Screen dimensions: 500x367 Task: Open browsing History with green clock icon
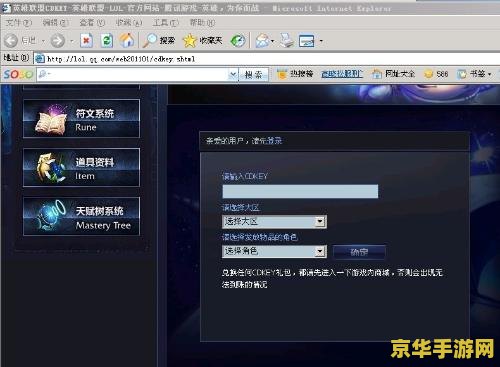pos(238,41)
